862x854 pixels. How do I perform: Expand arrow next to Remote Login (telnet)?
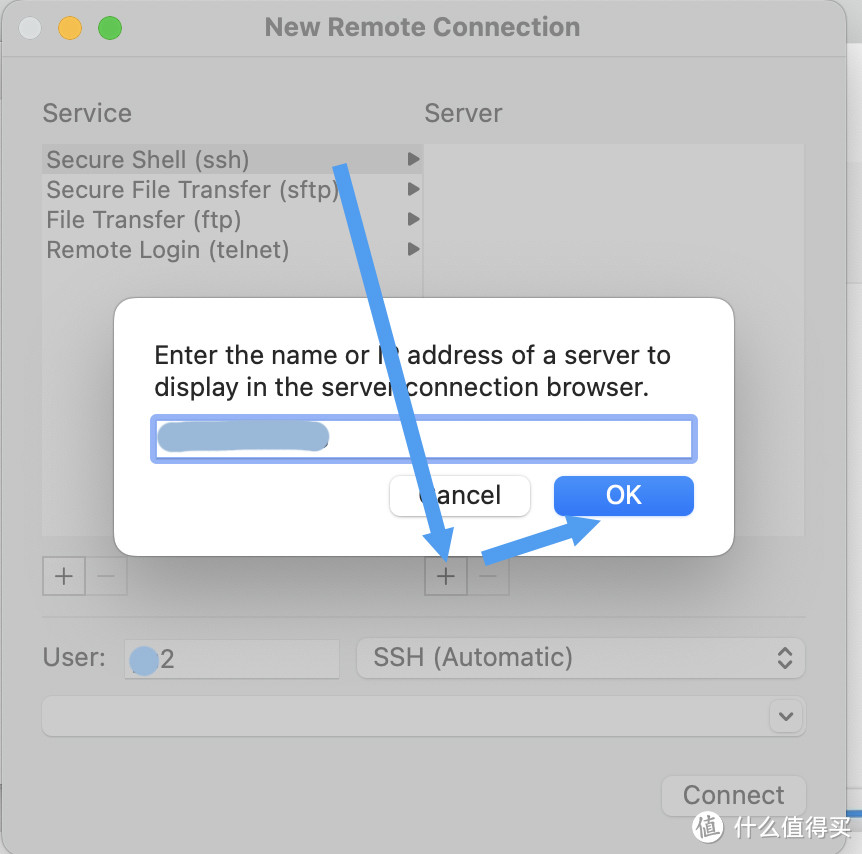[413, 250]
